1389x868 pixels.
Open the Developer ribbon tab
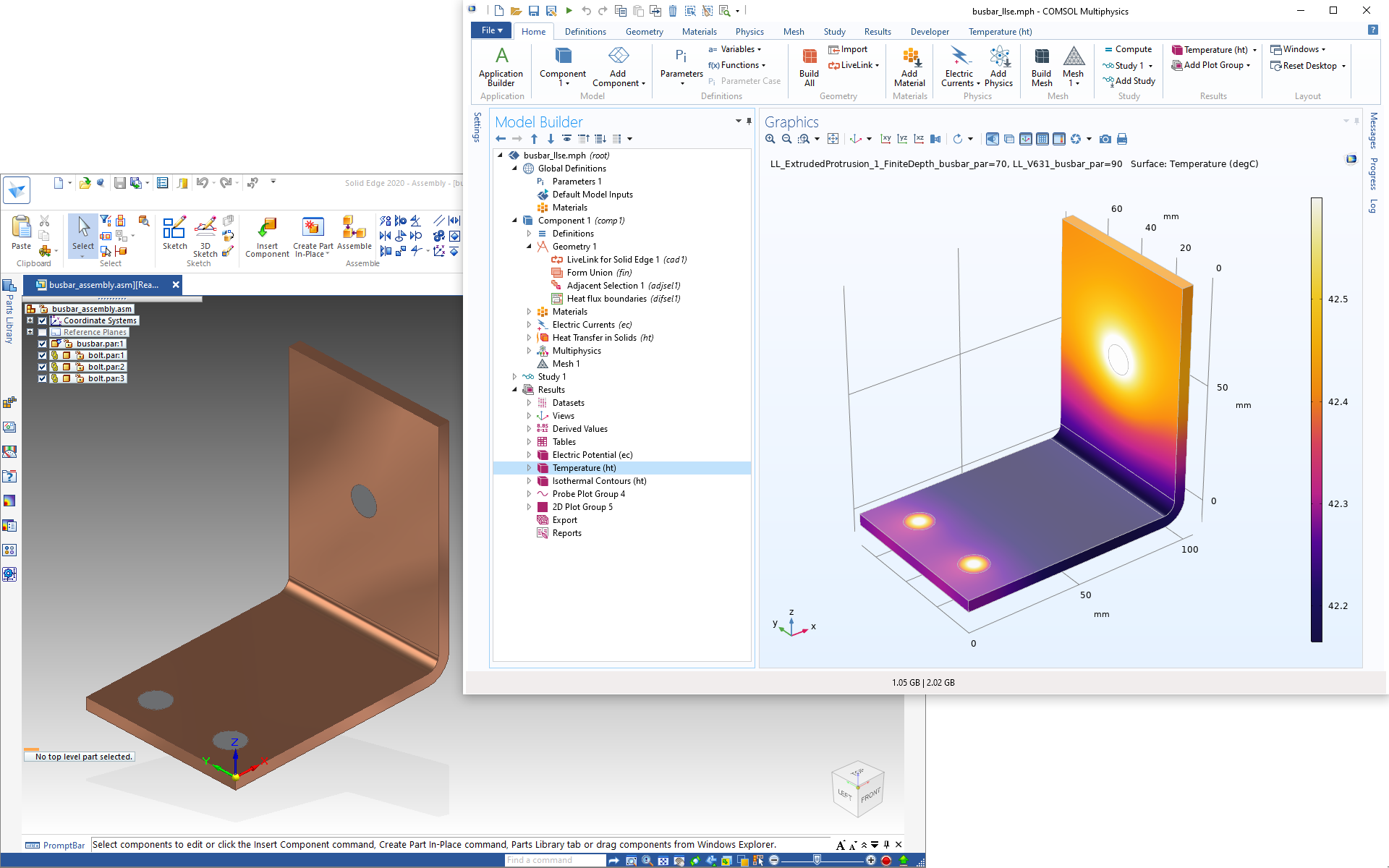[930, 32]
